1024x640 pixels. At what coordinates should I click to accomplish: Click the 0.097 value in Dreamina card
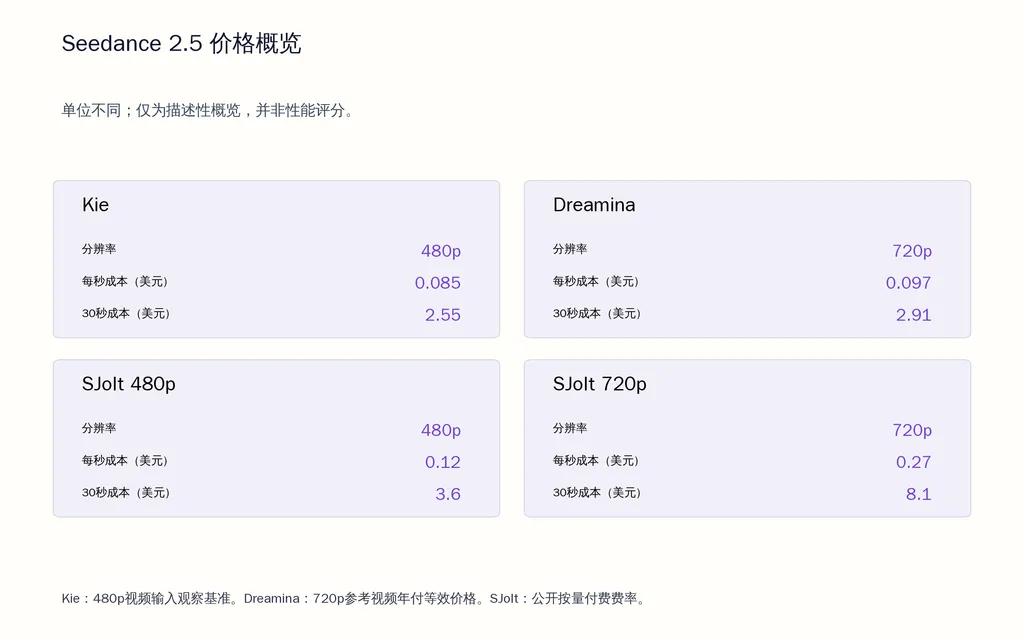point(908,283)
